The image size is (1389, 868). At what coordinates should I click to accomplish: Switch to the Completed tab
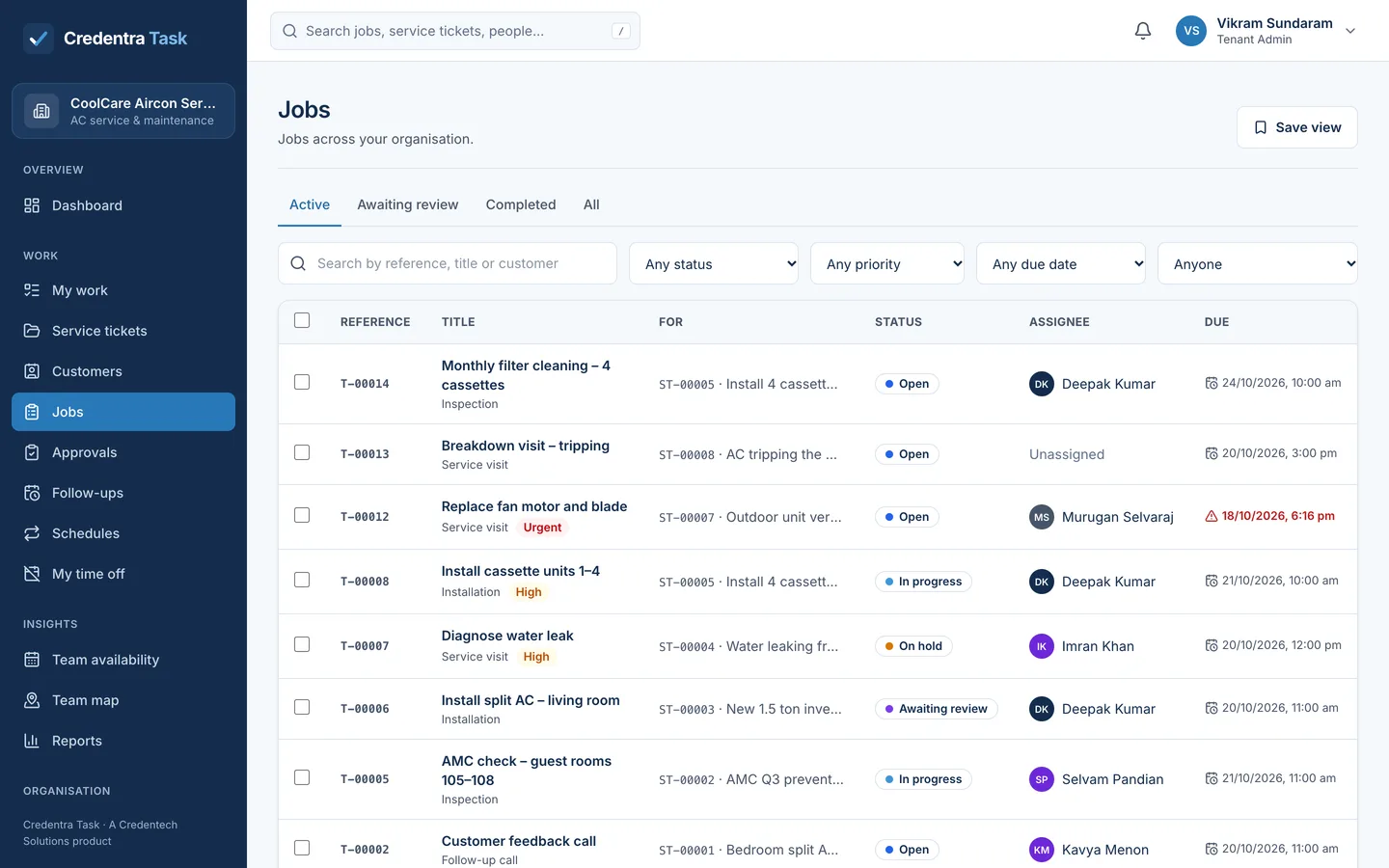pyautogui.click(x=521, y=204)
